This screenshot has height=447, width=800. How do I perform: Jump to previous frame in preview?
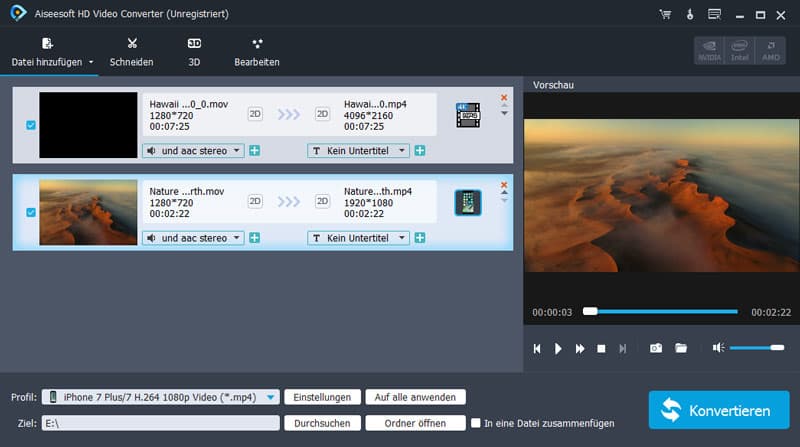tap(537, 349)
